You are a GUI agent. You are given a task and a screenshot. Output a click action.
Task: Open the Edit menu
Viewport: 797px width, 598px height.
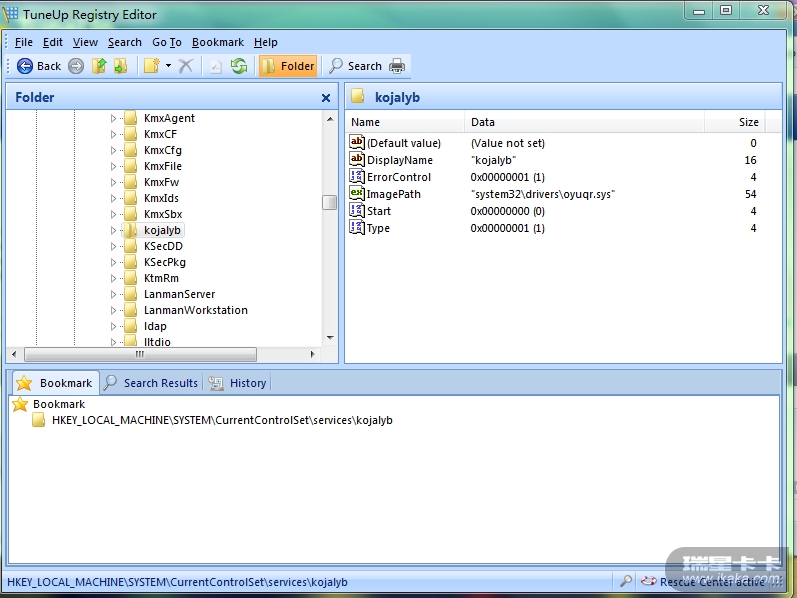pos(53,42)
